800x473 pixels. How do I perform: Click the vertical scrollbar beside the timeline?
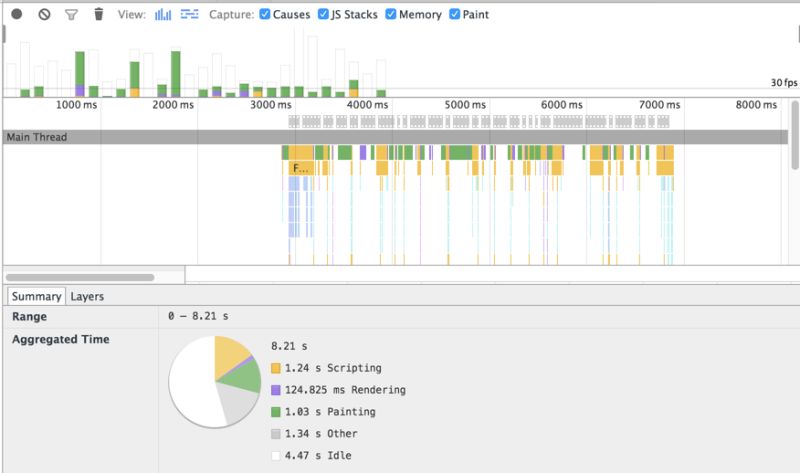795,135
